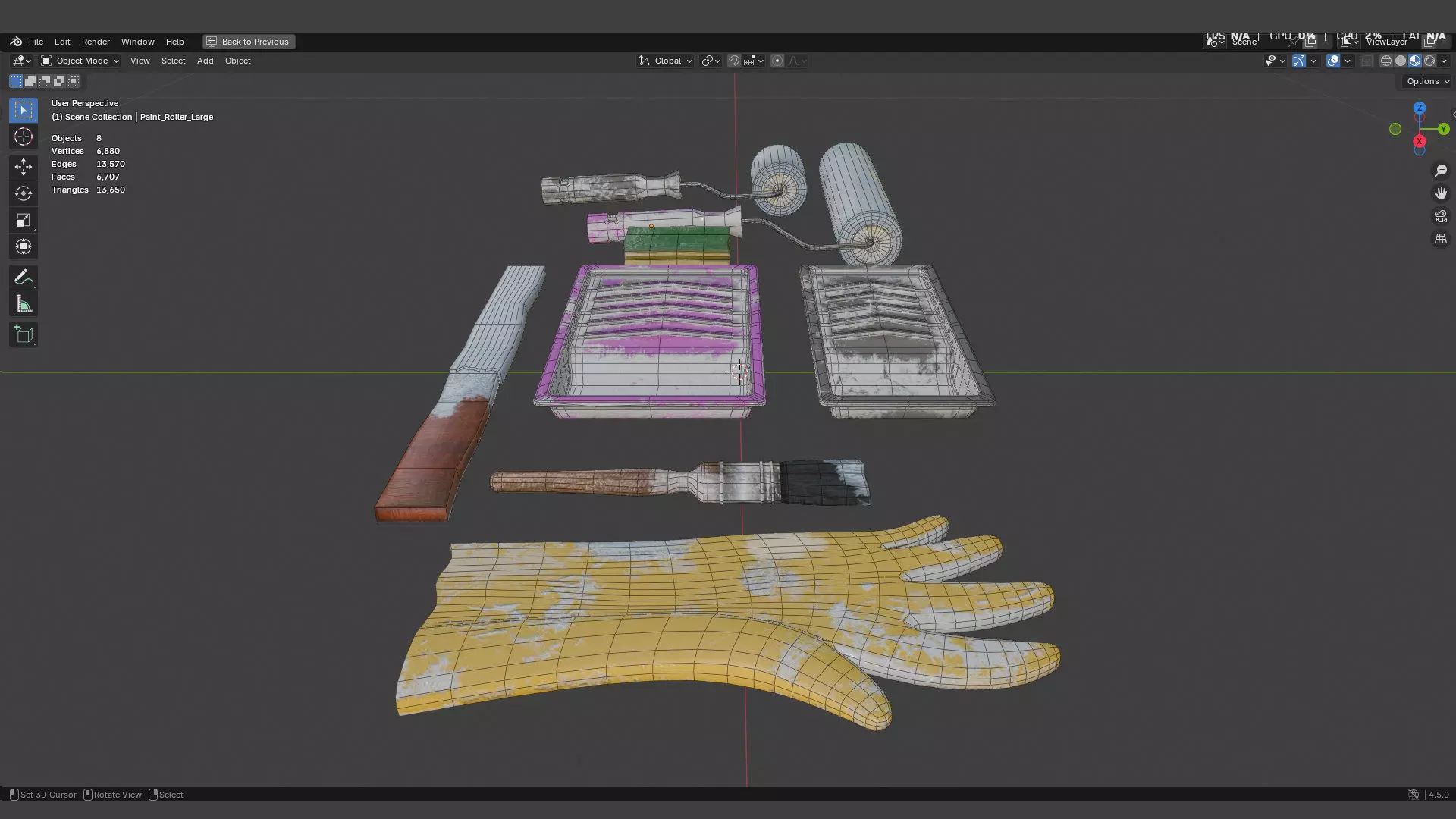1456x819 pixels.
Task: Expand the Global transform orientation dropdown
Action: [666, 61]
